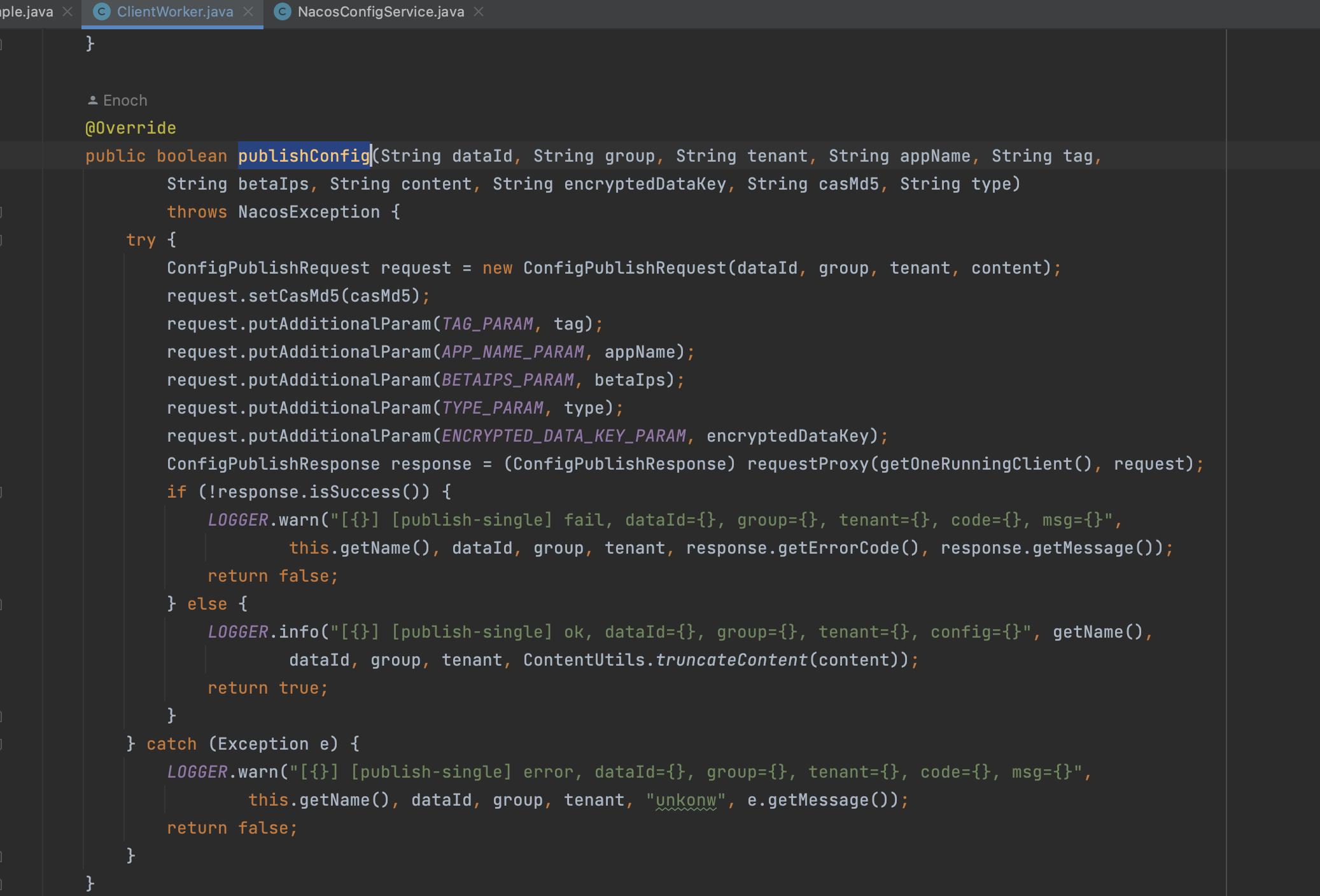The width and height of the screenshot is (1320, 896).
Task: Click the highlighted publishConfig method name
Action: tap(304, 156)
